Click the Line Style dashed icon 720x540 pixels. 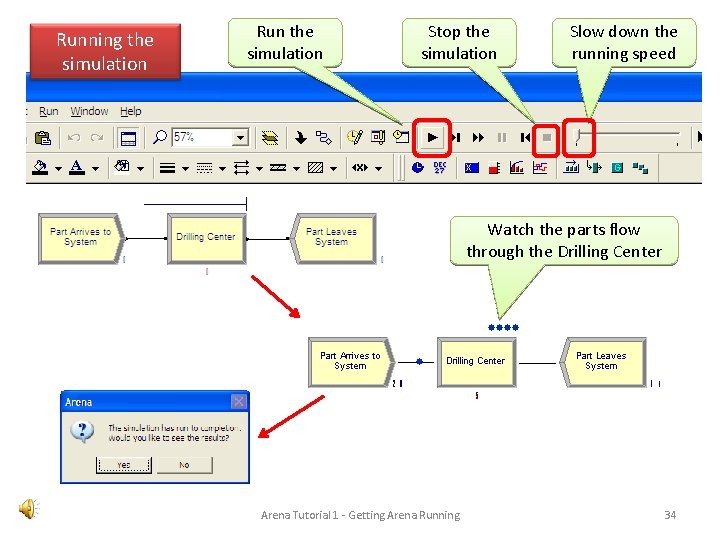(204, 168)
